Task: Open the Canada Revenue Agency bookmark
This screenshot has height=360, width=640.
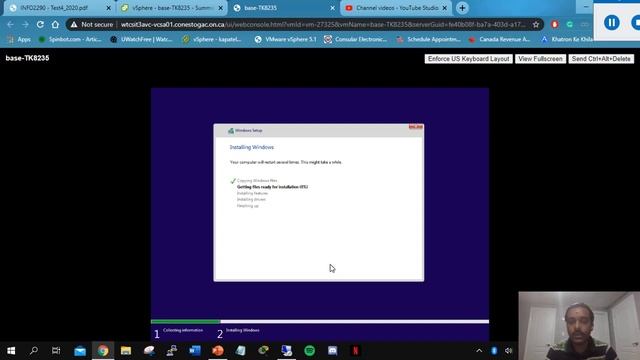Action: (499, 39)
